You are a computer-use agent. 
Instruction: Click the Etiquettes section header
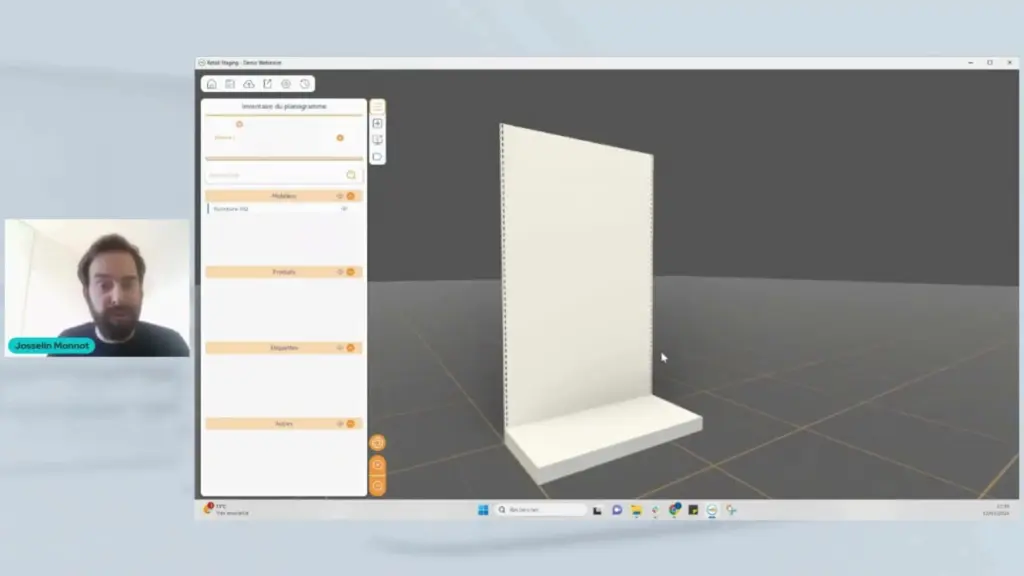tap(284, 348)
